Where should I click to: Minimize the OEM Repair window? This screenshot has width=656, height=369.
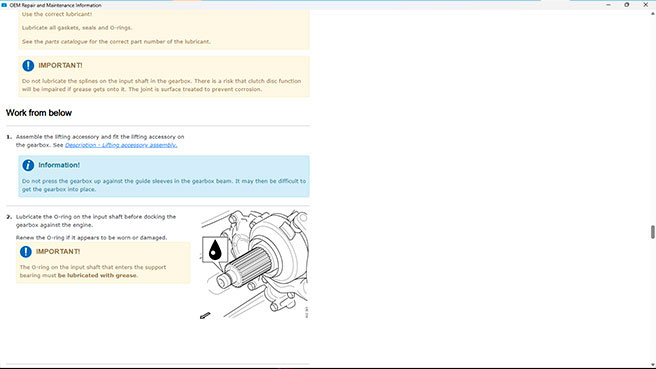pos(608,5)
